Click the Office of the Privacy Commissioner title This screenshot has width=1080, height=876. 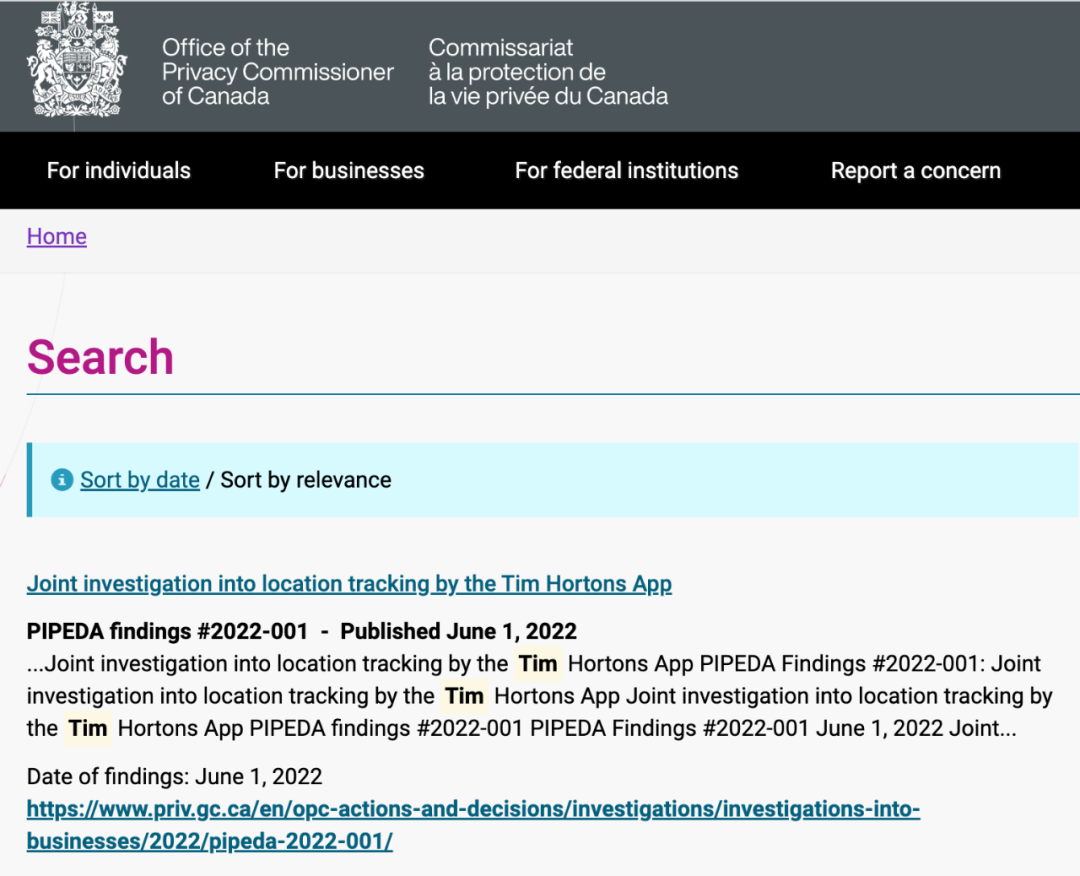click(x=277, y=72)
